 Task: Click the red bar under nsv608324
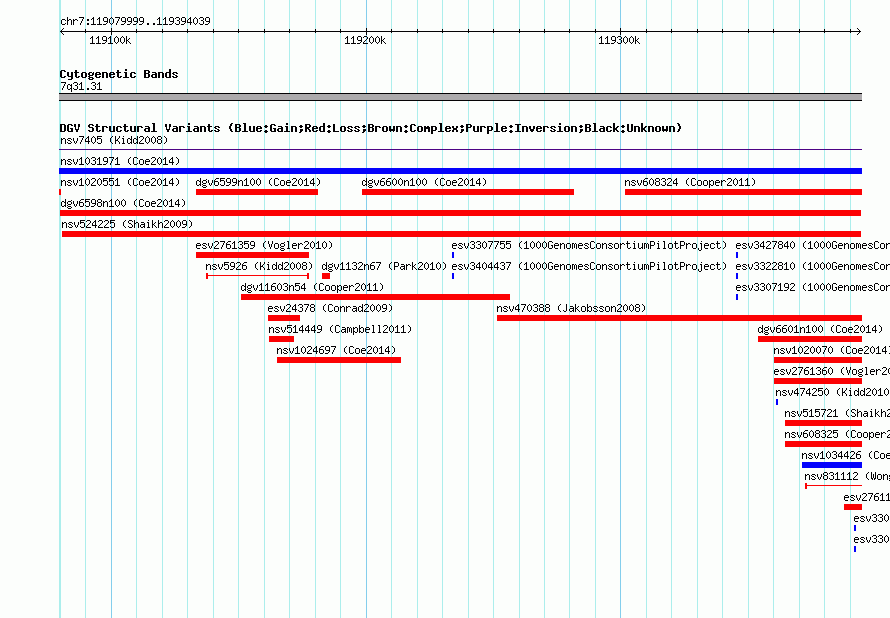pyautogui.click(x=744, y=192)
